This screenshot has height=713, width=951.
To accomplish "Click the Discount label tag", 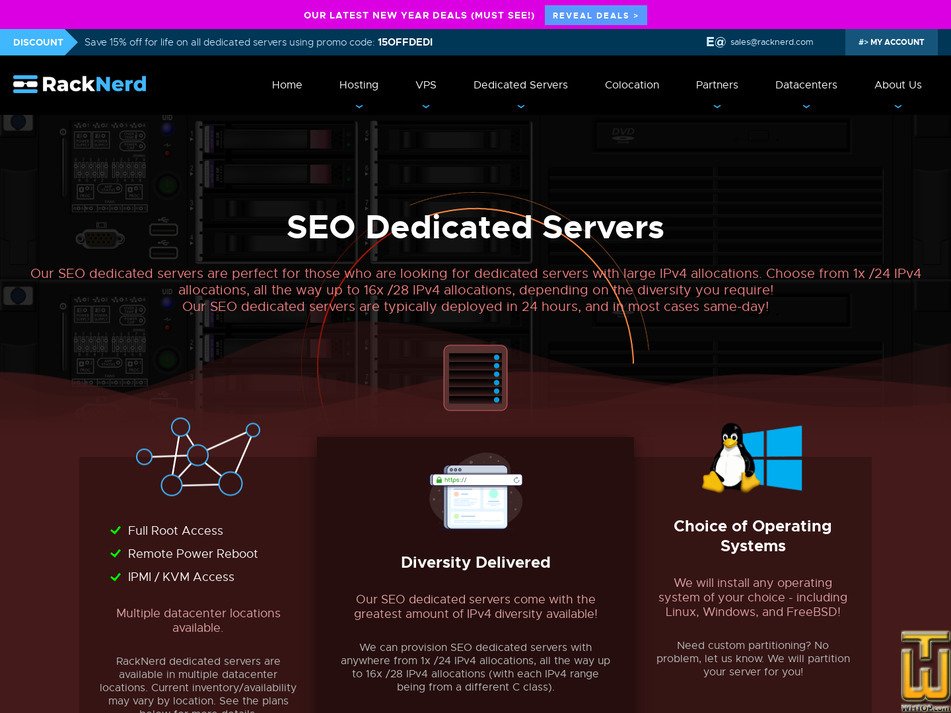I will 38,42.
